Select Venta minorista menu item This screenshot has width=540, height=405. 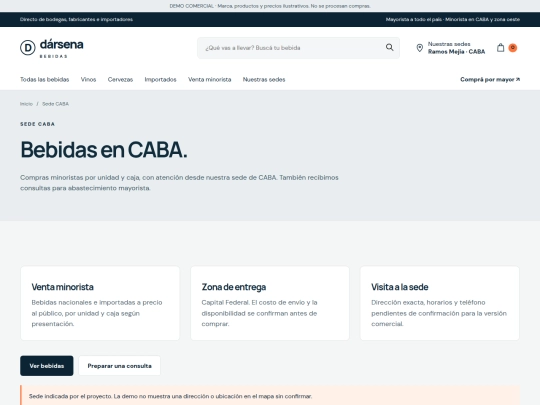(209, 80)
